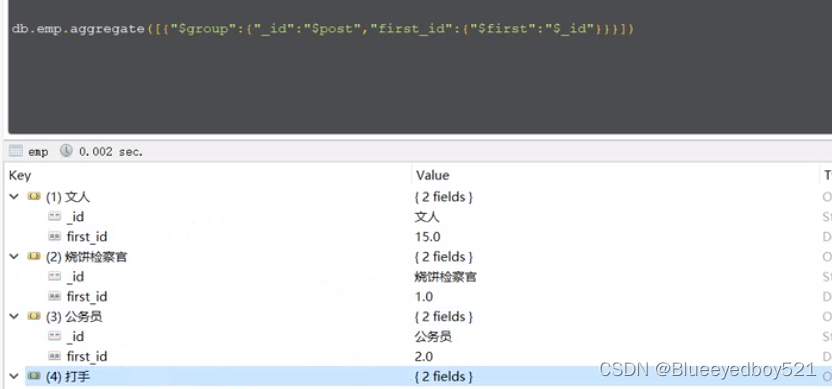The image size is (832, 389).
Task: Select the (2) 烧饼检察官 row label
Action: pyautogui.click(x=86, y=257)
